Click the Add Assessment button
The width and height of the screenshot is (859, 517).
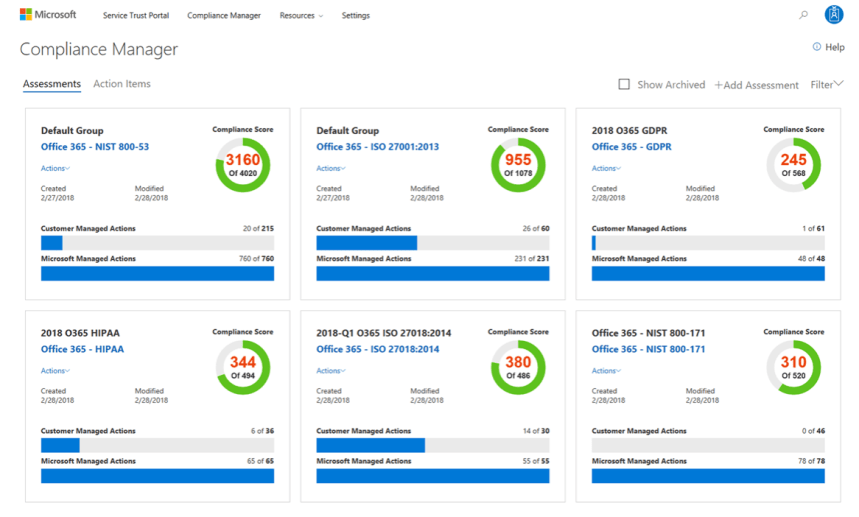pos(756,85)
